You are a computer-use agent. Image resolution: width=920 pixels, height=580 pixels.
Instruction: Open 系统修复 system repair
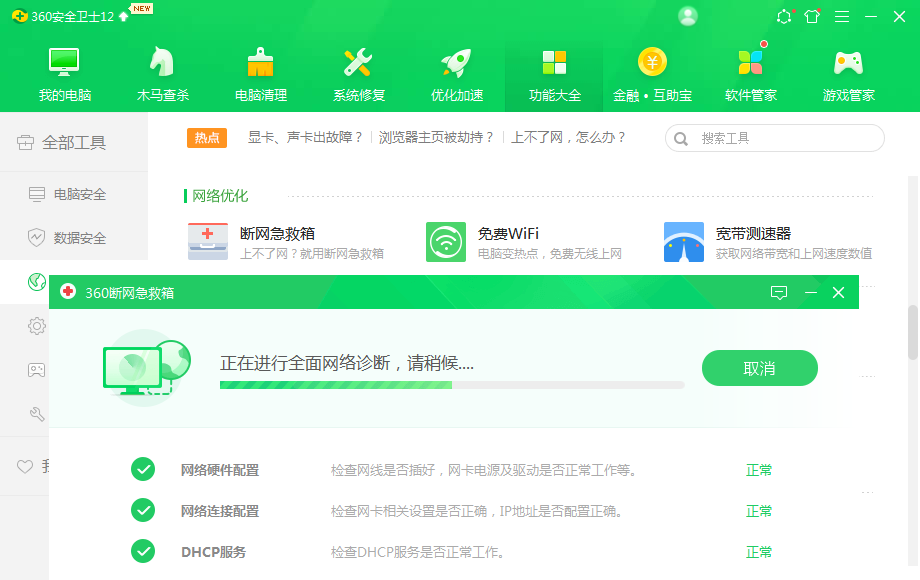358,74
